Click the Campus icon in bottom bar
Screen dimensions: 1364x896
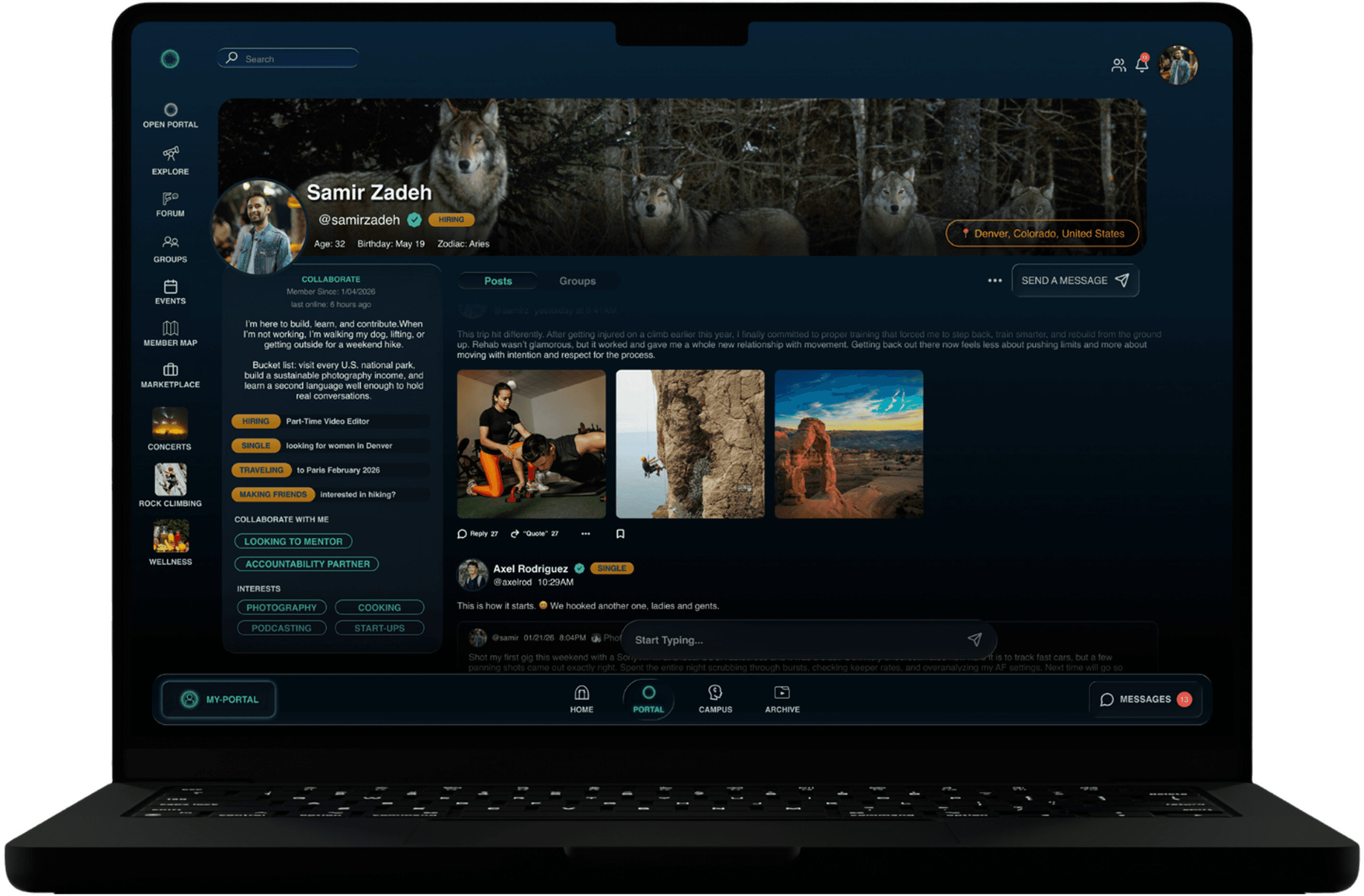pyautogui.click(x=715, y=693)
